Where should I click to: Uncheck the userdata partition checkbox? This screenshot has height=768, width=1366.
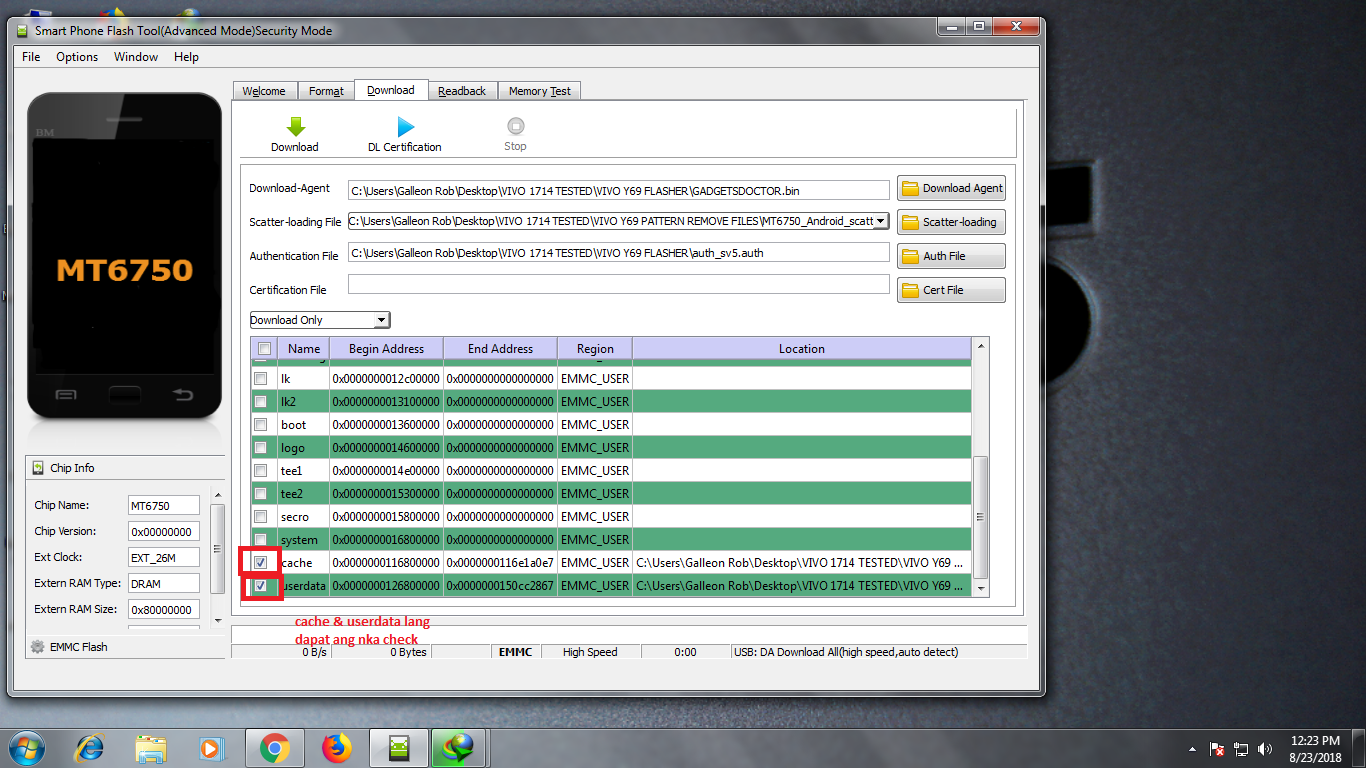click(260, 586)
